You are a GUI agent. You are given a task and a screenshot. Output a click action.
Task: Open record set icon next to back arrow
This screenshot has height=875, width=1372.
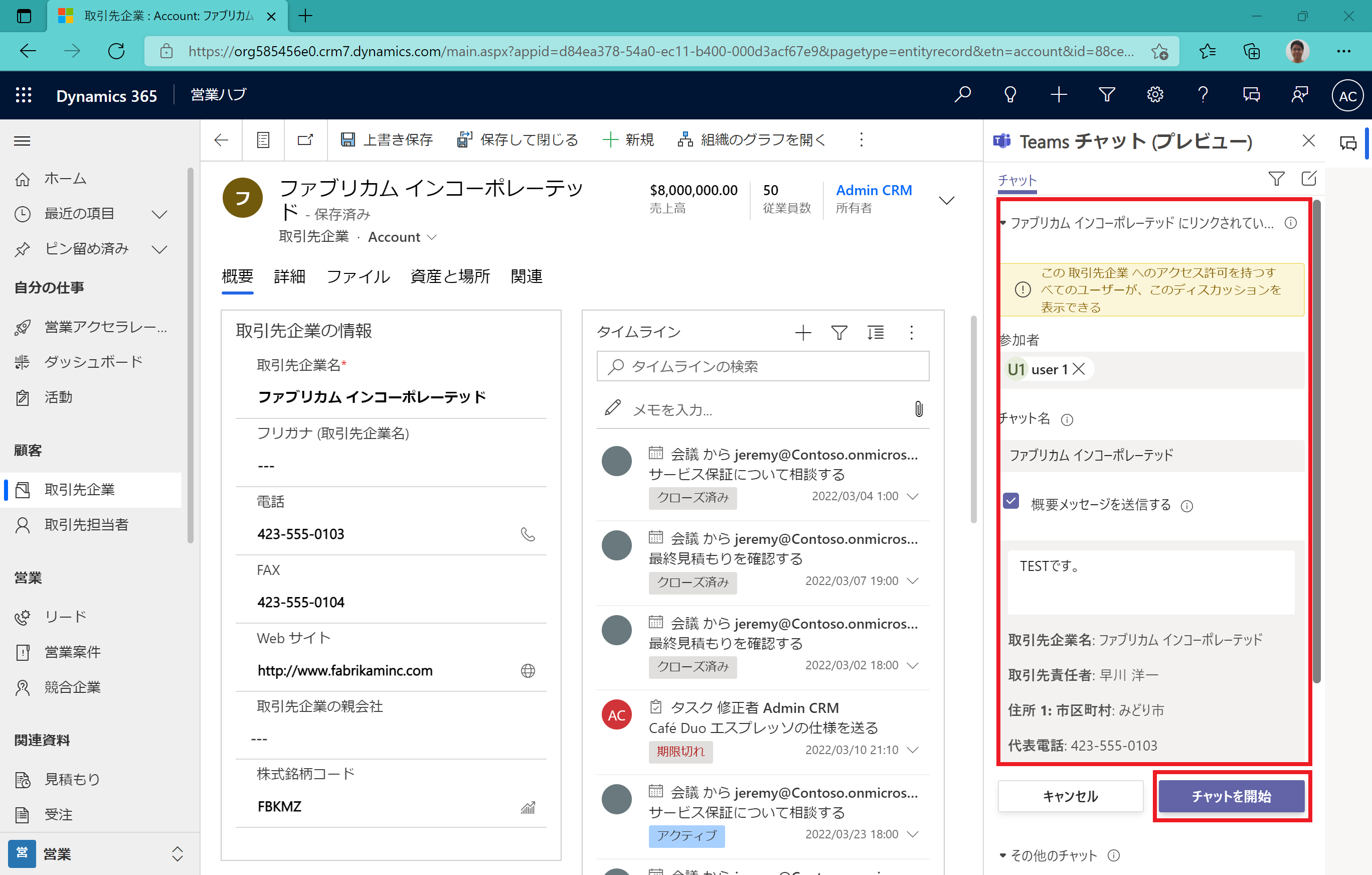[x=263, y=140]
